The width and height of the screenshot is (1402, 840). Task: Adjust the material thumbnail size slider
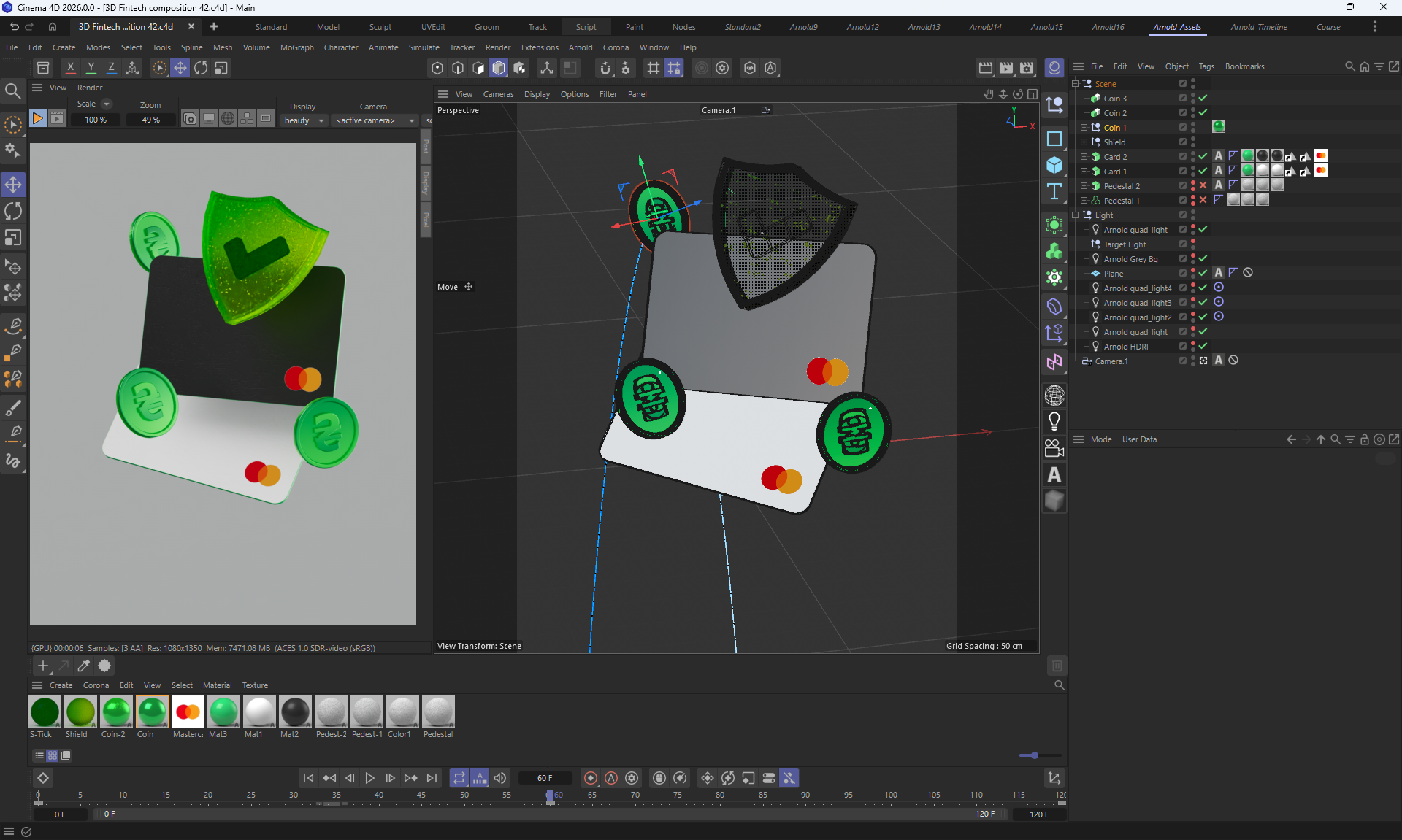(x=1034, y=755)
